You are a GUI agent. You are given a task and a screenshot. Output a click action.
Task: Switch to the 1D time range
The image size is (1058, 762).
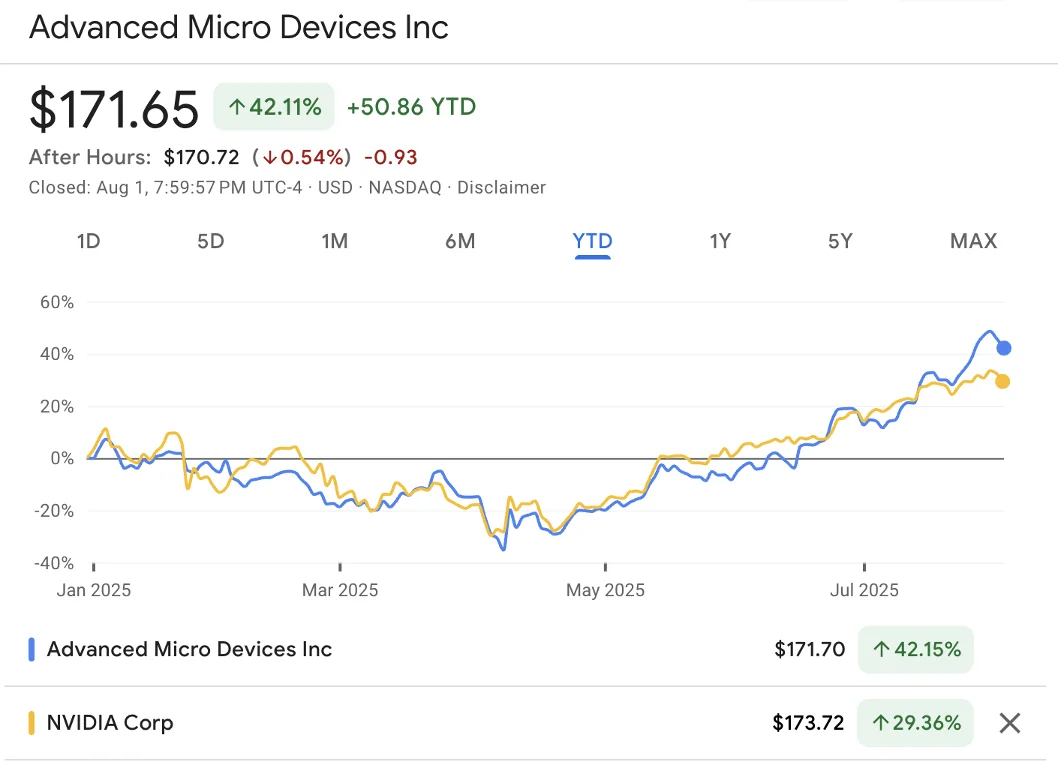pos(88,241)
